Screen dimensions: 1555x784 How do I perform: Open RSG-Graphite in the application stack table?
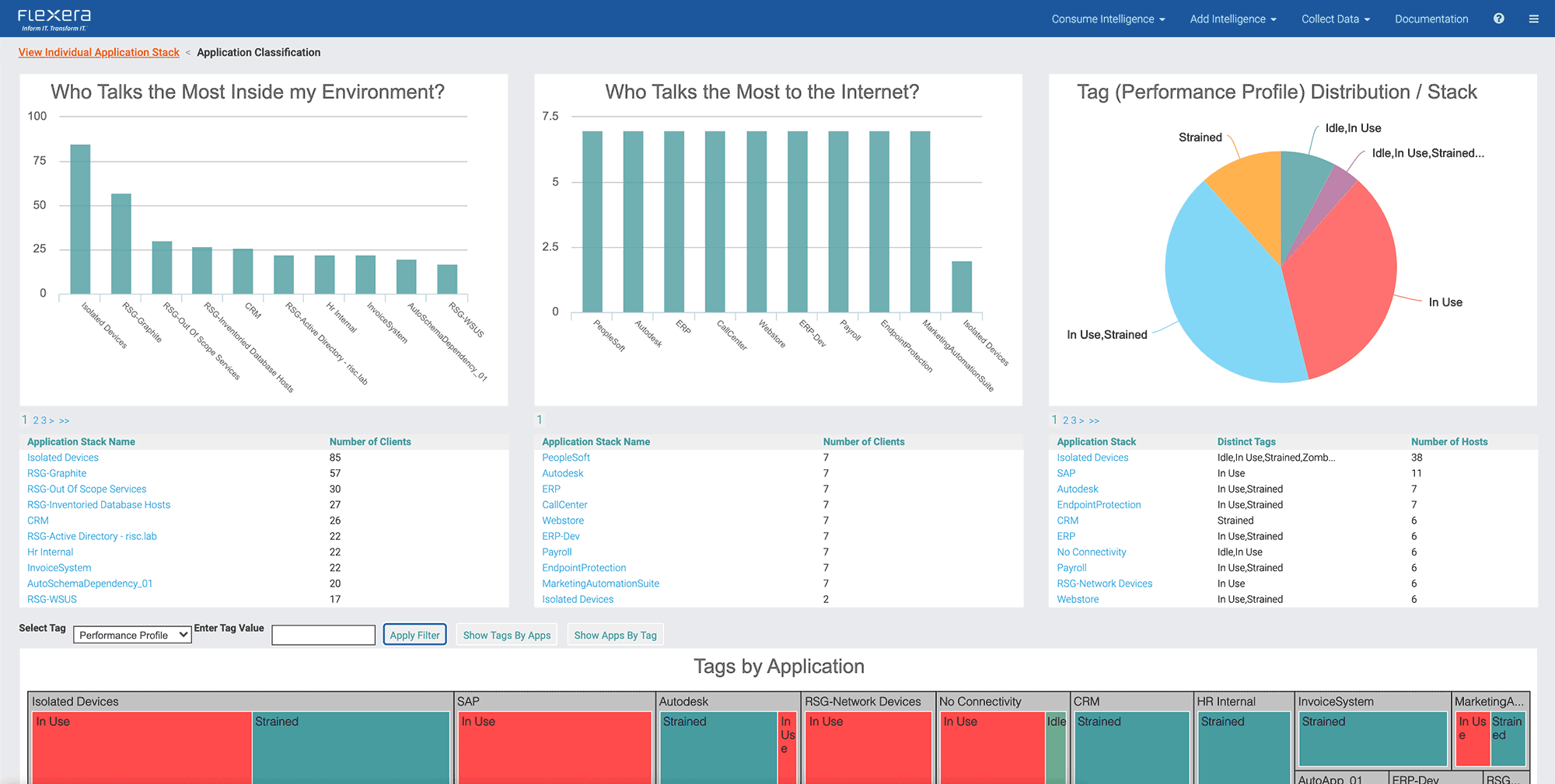click(x=57, y=473)
